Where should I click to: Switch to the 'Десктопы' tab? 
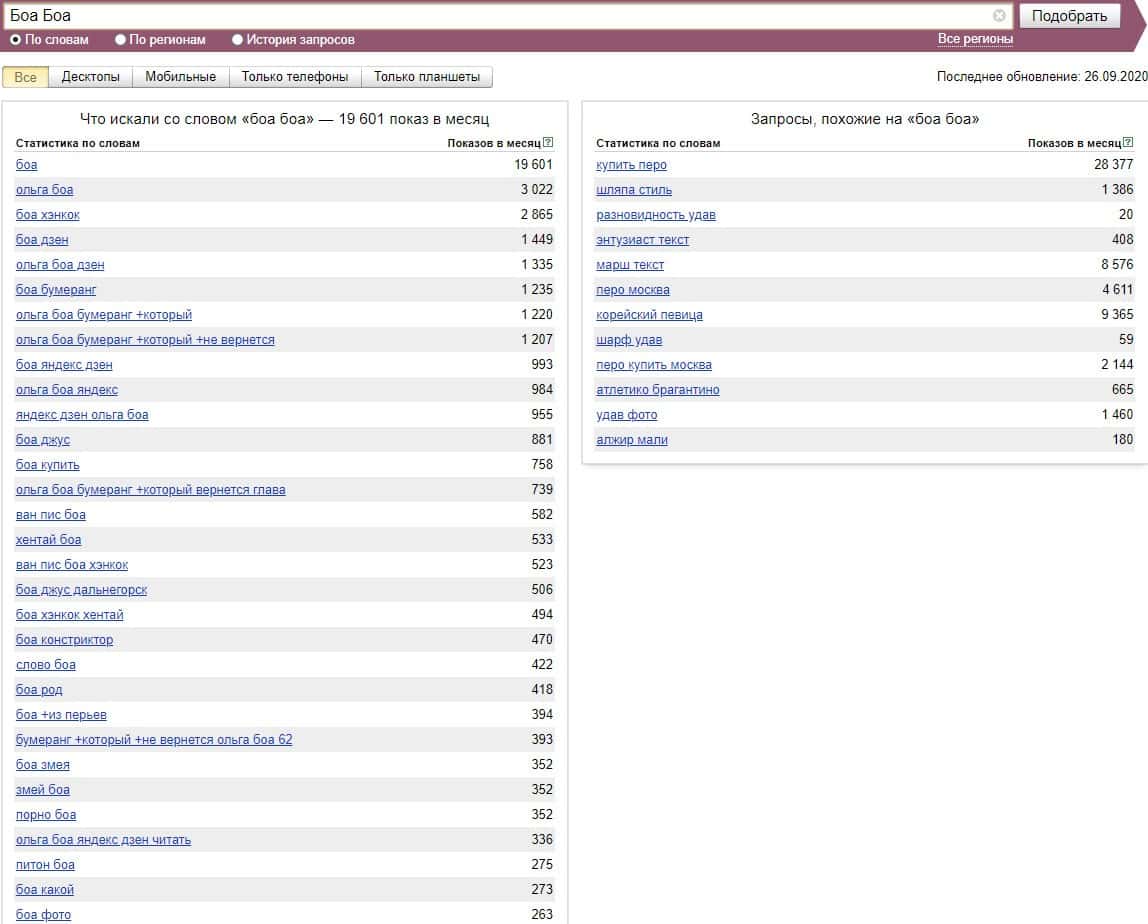pyautogui.click(x=90, y=77)
